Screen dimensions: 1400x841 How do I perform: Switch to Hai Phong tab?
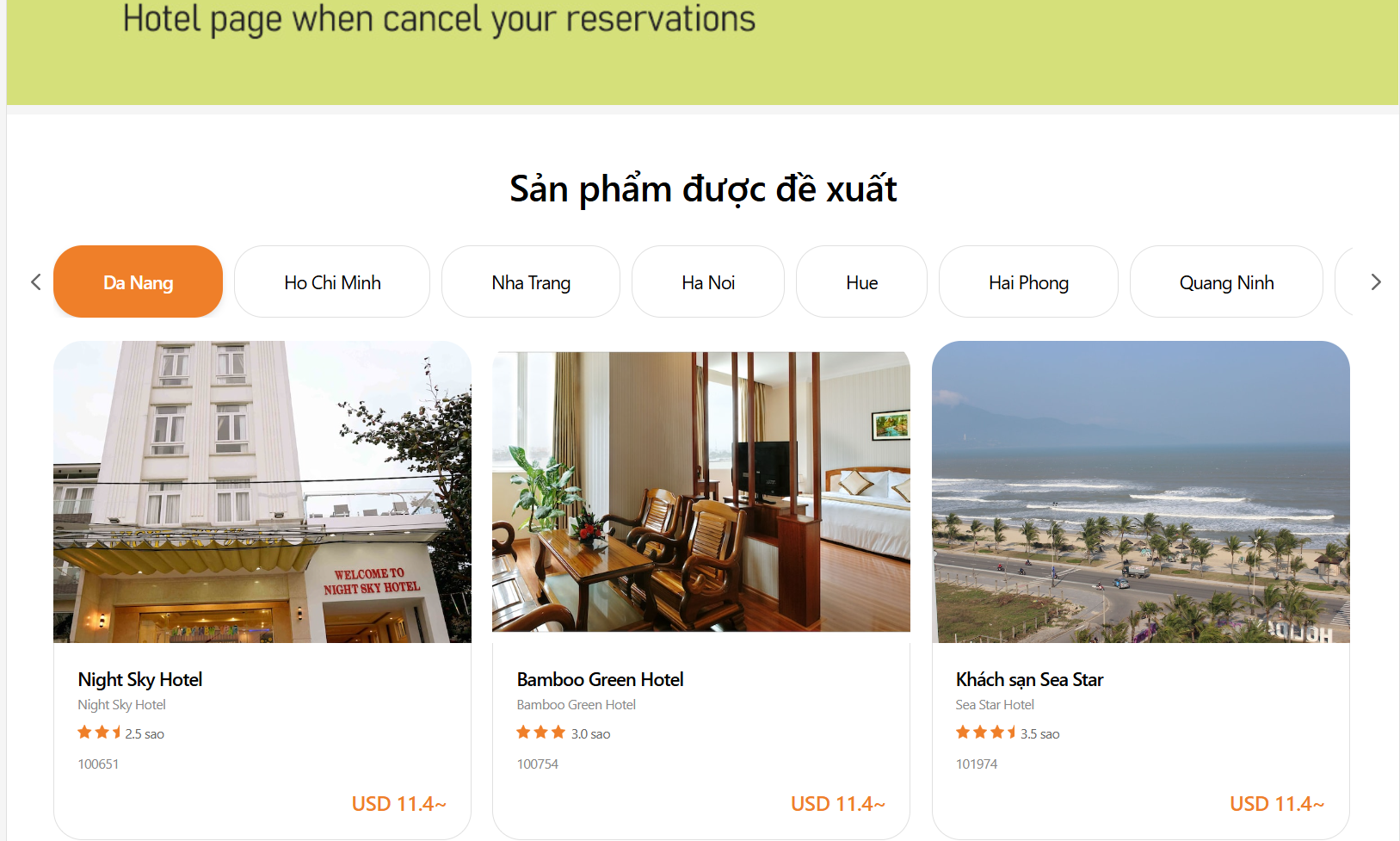[x=1028, y=282]
